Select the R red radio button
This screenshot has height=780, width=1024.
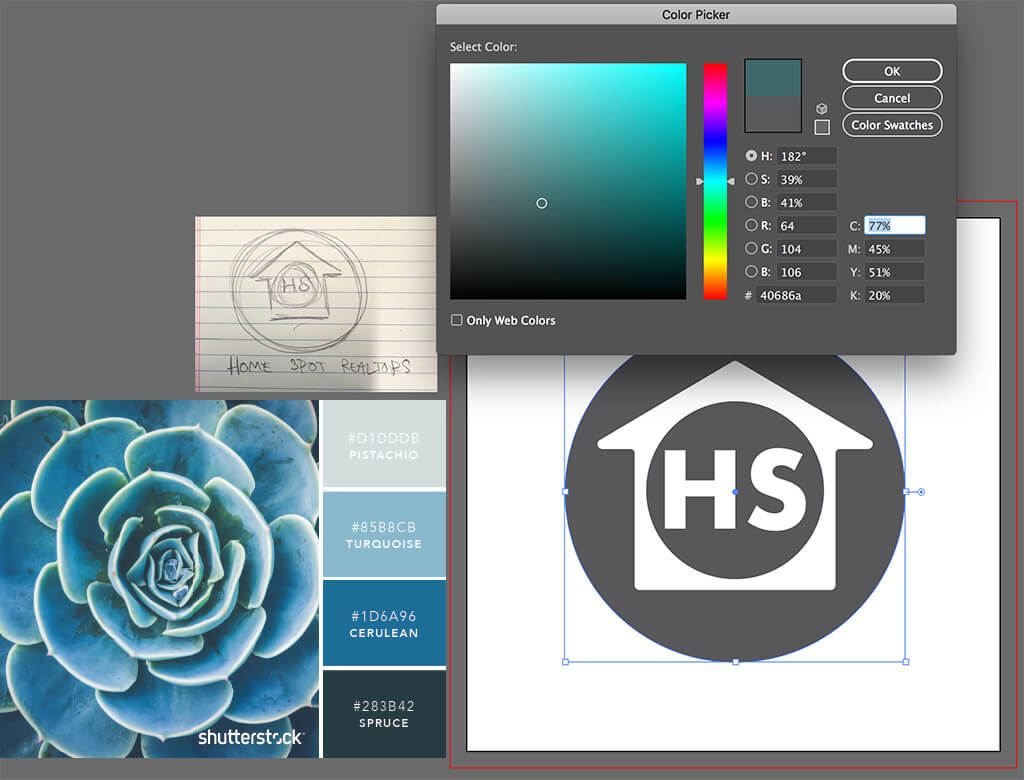click(x=751, y=225)
